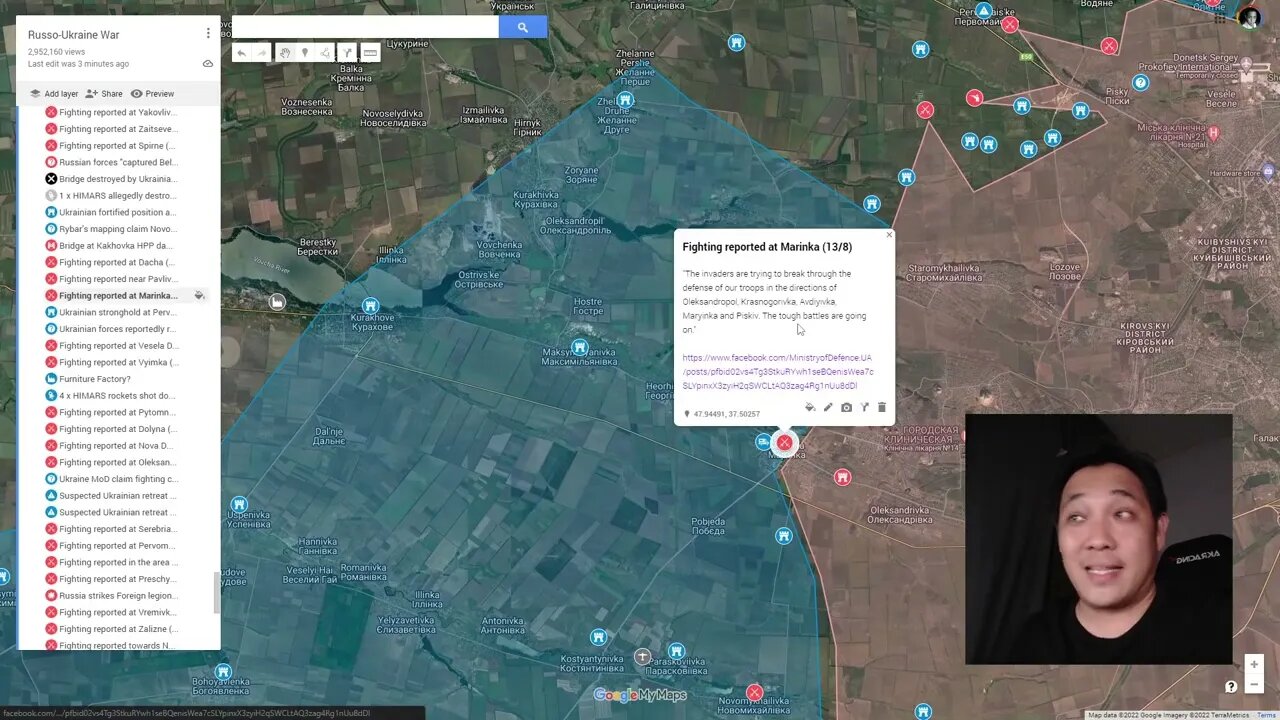Click the pencil edit icon in the popup
Image resolution: width=1280 pixels, height=720 pixels.
[x=828, y=407]
